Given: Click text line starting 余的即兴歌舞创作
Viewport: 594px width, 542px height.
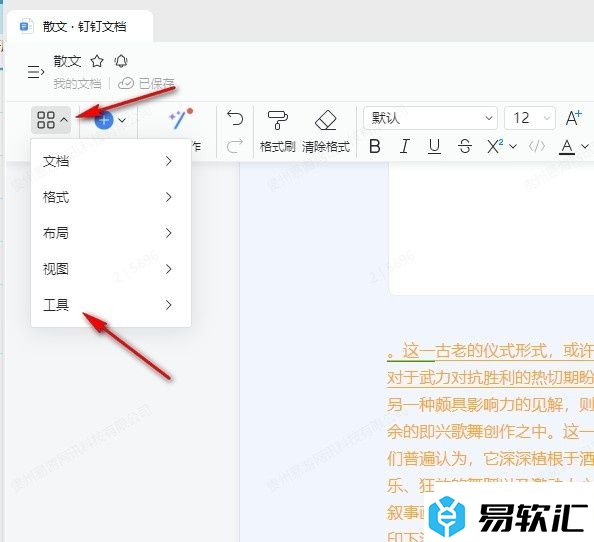Looking at the screenshot, I should tap(490, 432).
